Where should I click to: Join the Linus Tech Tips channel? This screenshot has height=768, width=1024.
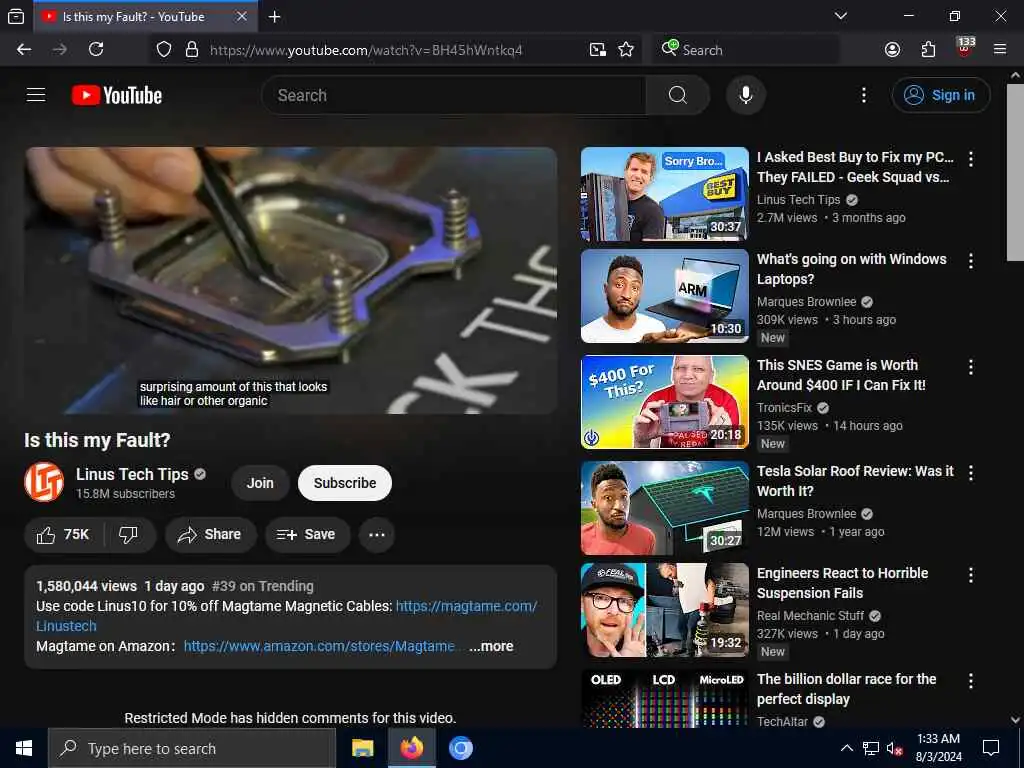[x=260, y=483]
